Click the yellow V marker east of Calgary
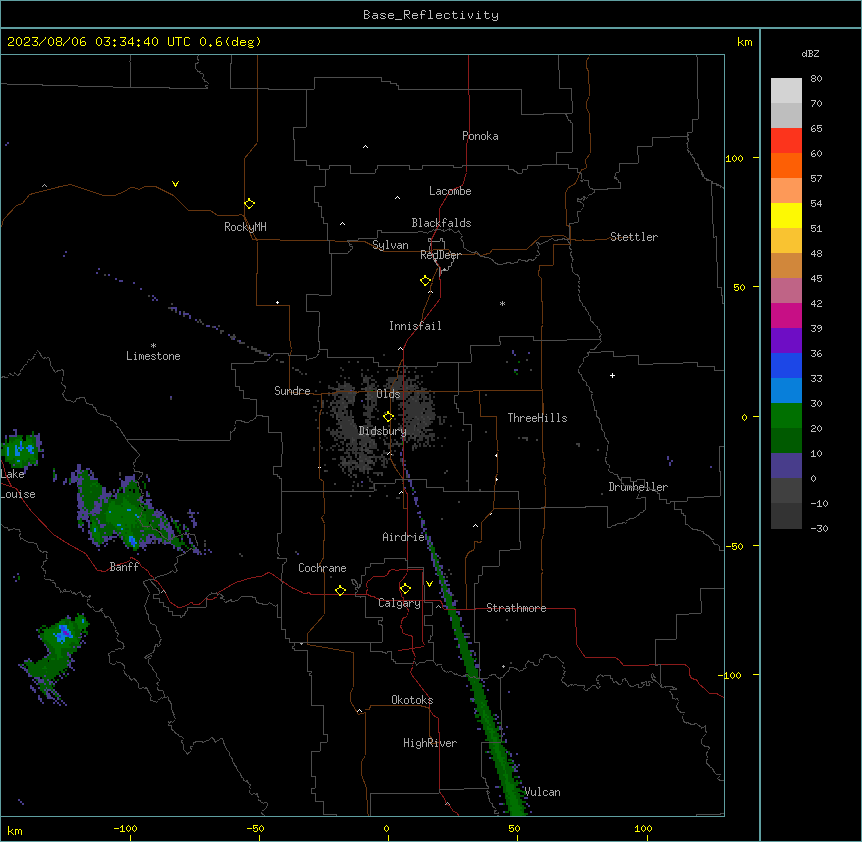 pyautogui.click(x=429, y=584)
